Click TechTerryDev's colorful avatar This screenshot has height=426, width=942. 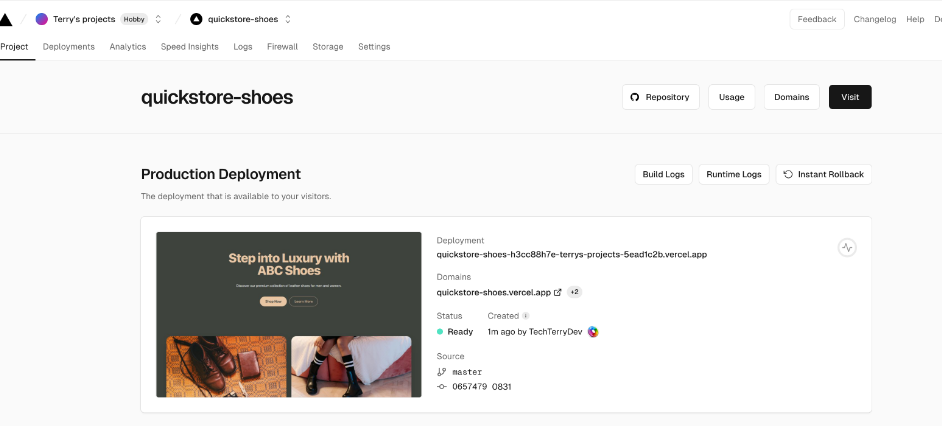(x=593, y=332)
